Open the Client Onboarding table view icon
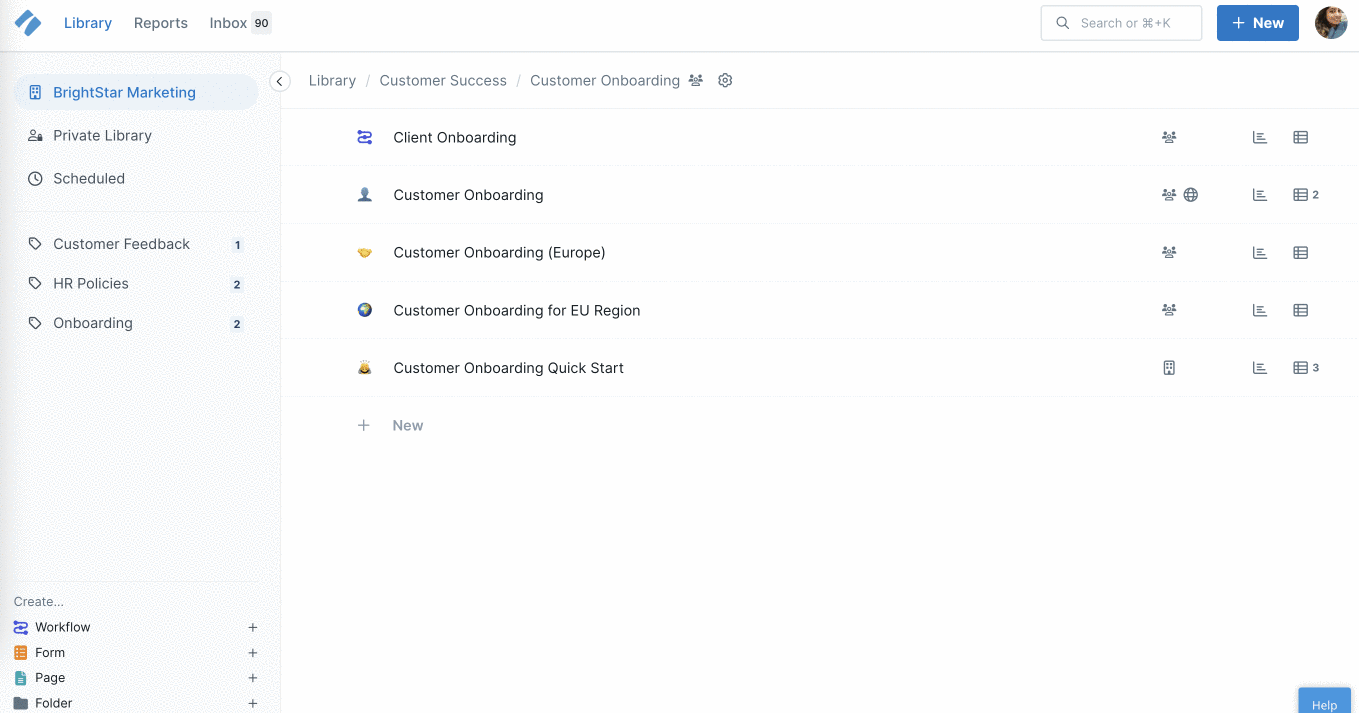The image size is (1359, 713). 1301,137
